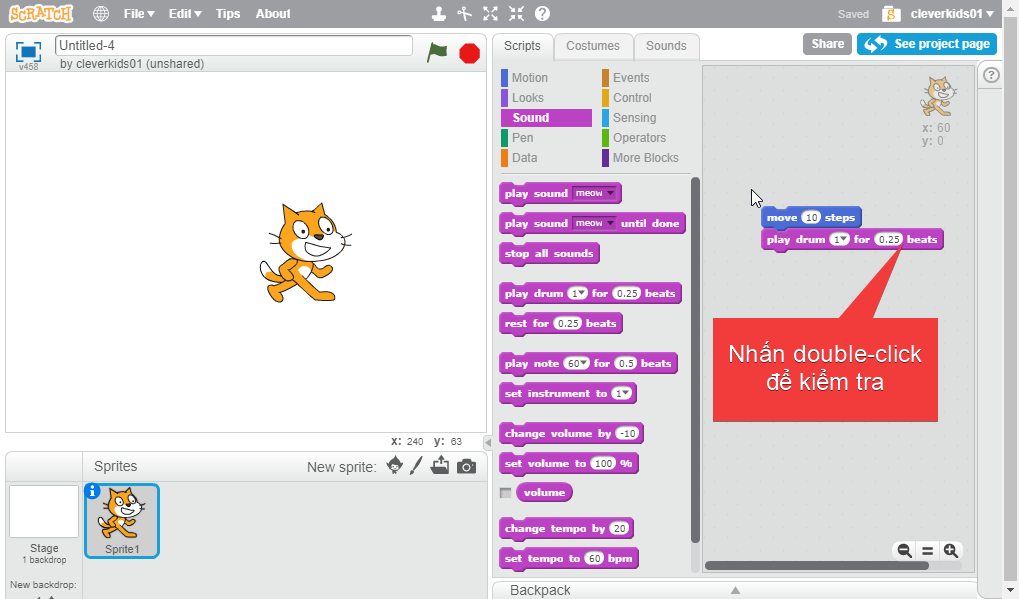Click the Scratch logo

coord(40,14)
